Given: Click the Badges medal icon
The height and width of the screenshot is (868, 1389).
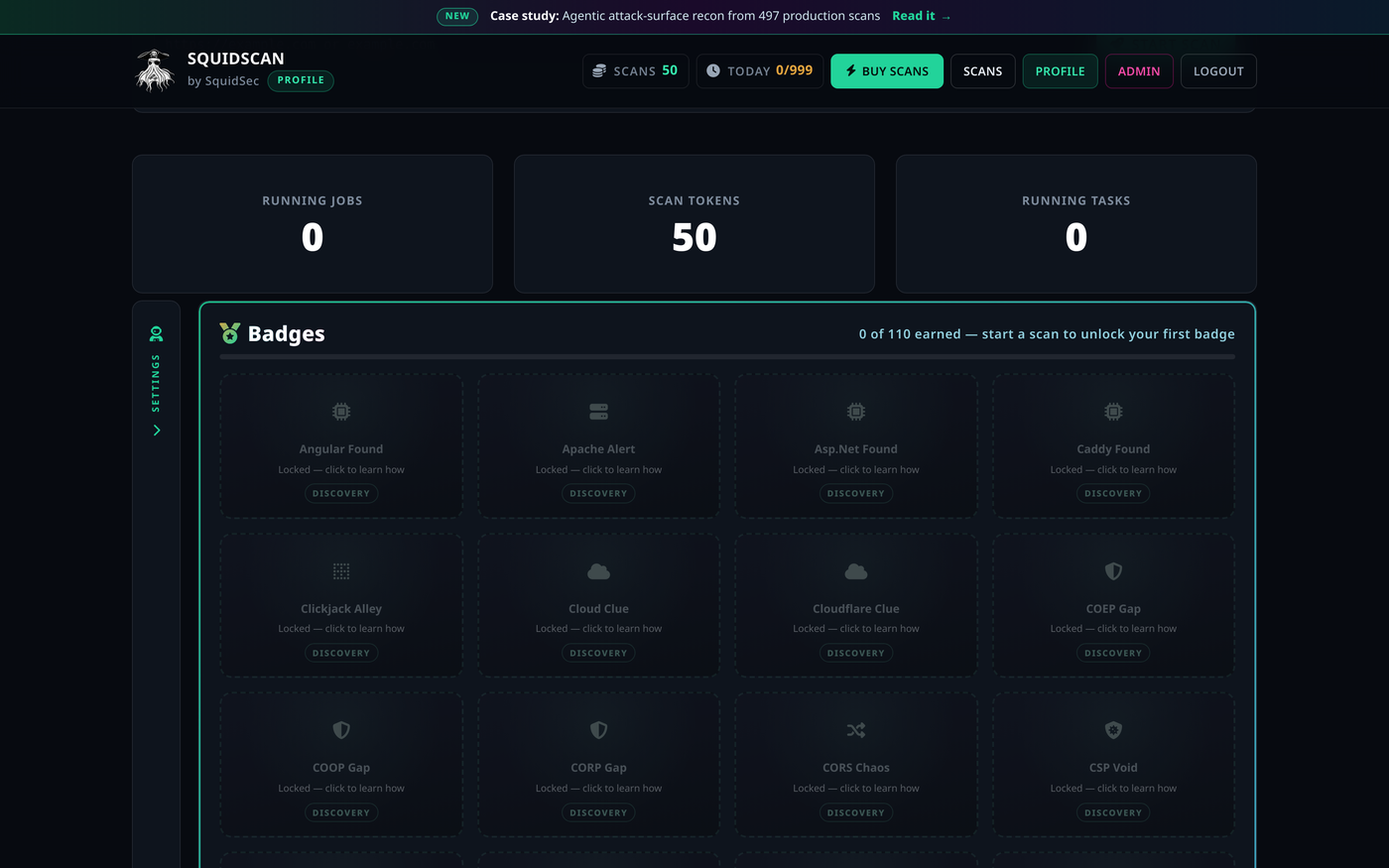Looking at the screenshot, I should pyautogui.click(x=230, y=333).
